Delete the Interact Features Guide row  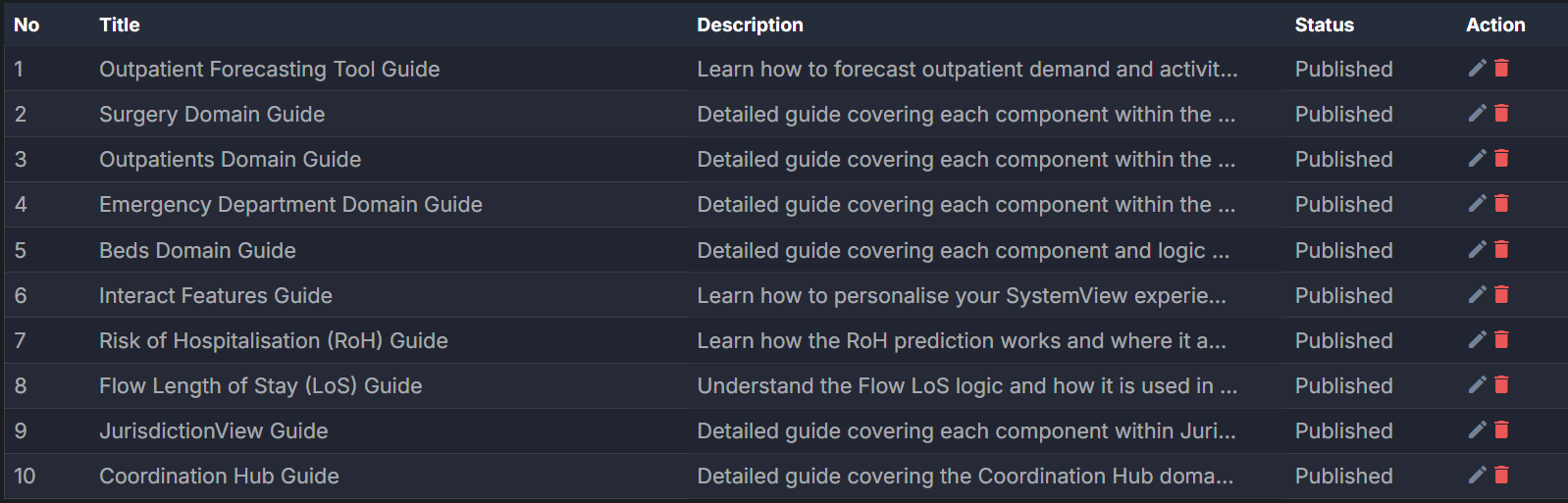click(x=1501, y=295)
